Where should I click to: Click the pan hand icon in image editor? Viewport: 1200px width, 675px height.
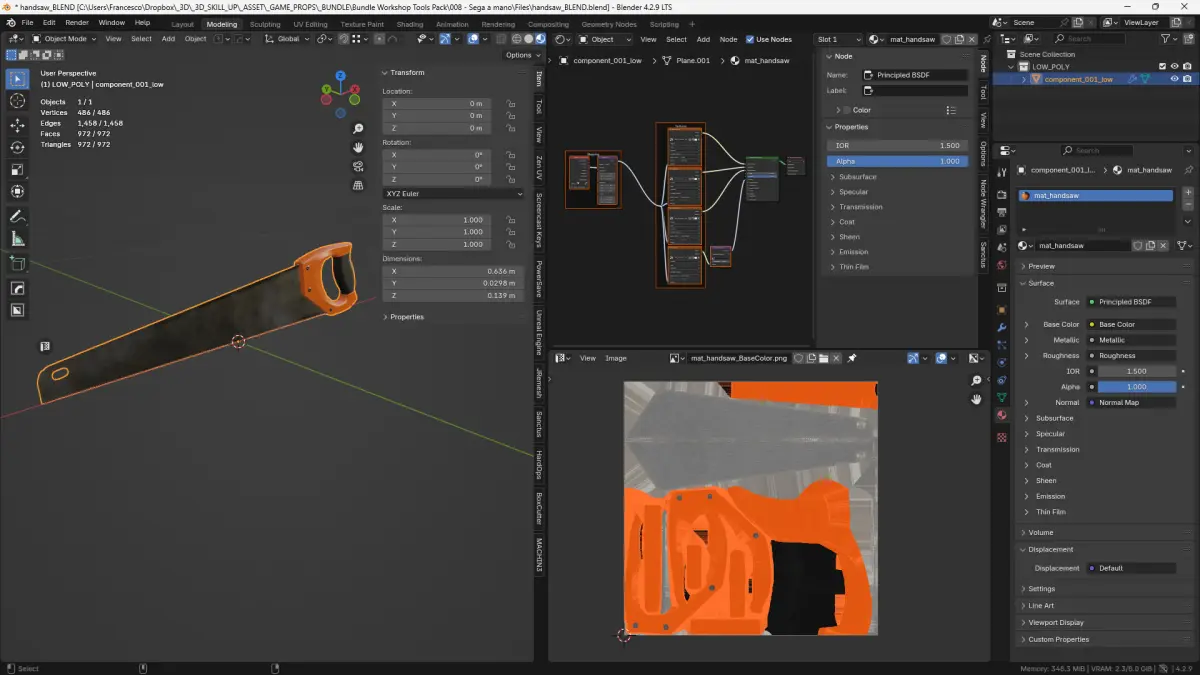click(977, 400)
